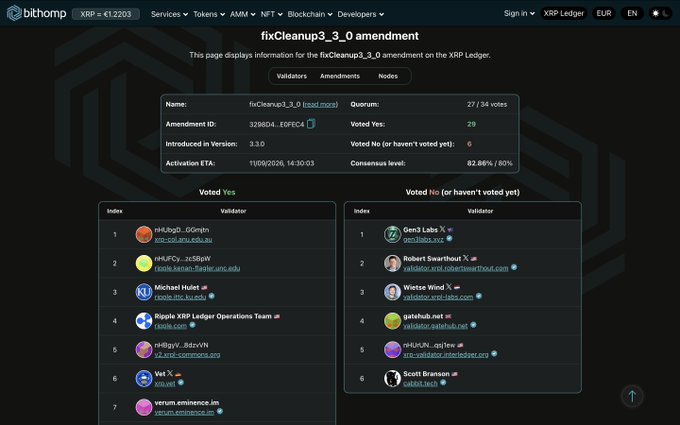
Task: Select the Voted Yes count 29
Action: [x=471, y=124]
